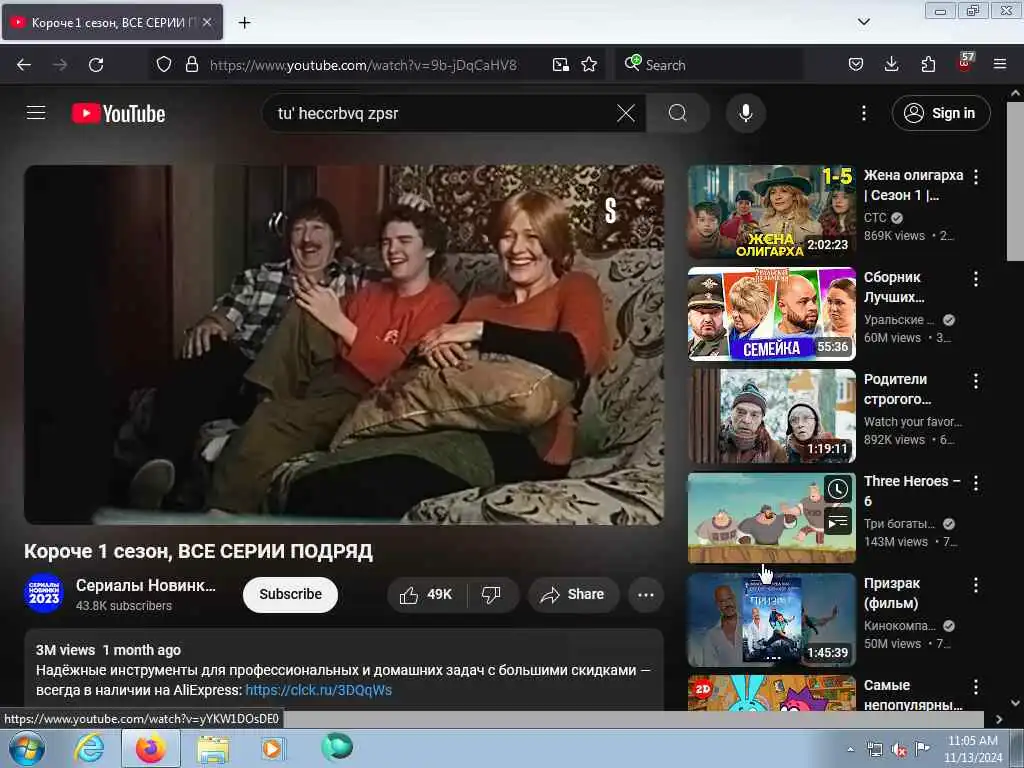This screenshot has width=1024, height=768.
Task: Open options for Three Heroes video
Action: pos(976,483)
